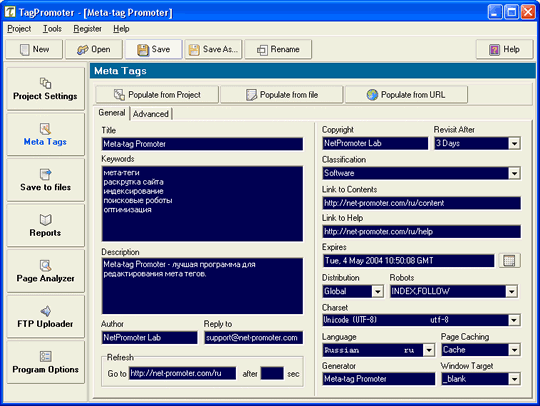
Task: Expand the Robots dropdown
Action: point(511,291)
